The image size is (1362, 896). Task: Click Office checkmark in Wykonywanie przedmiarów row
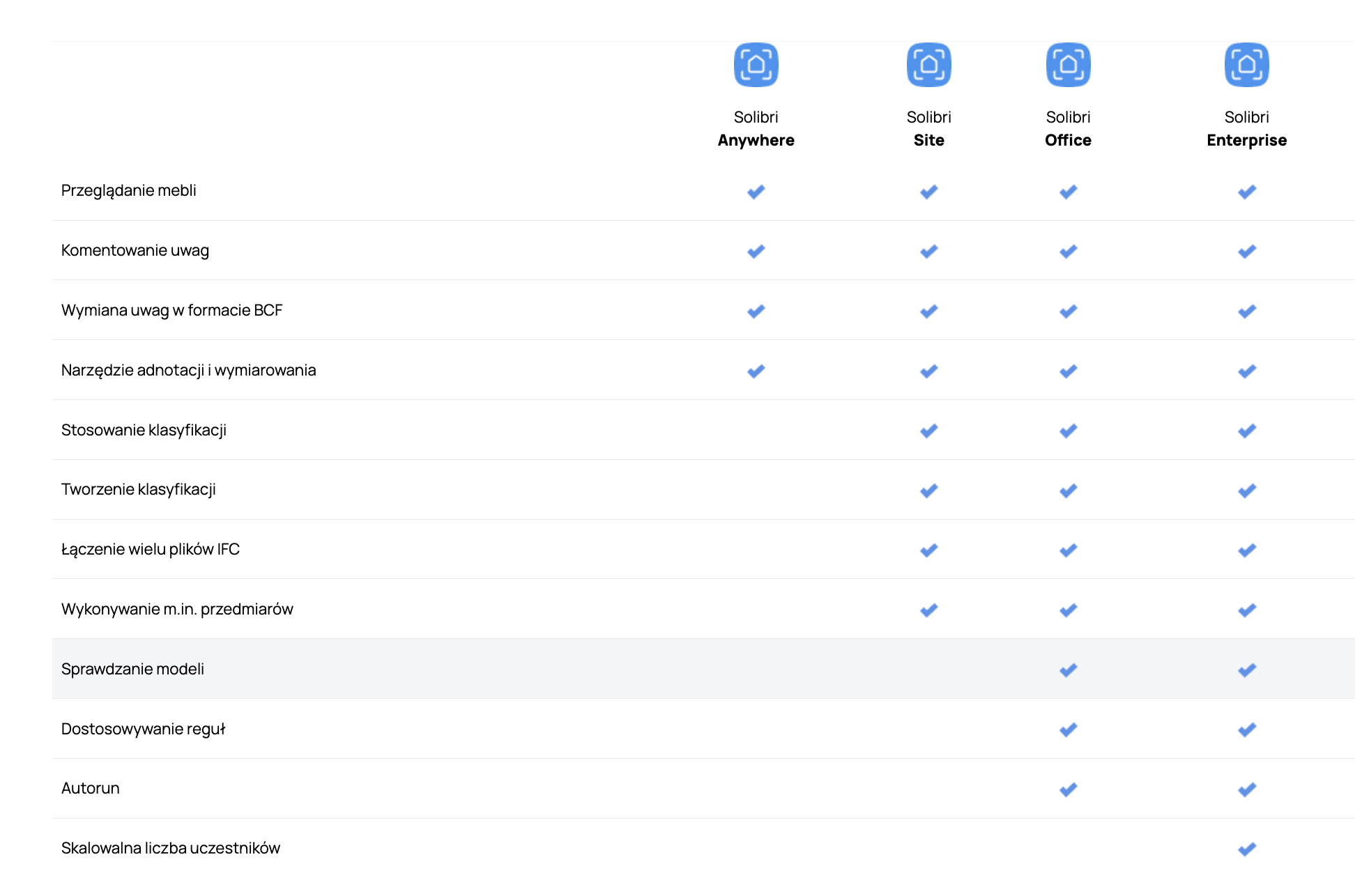[x=1068, y=610]
